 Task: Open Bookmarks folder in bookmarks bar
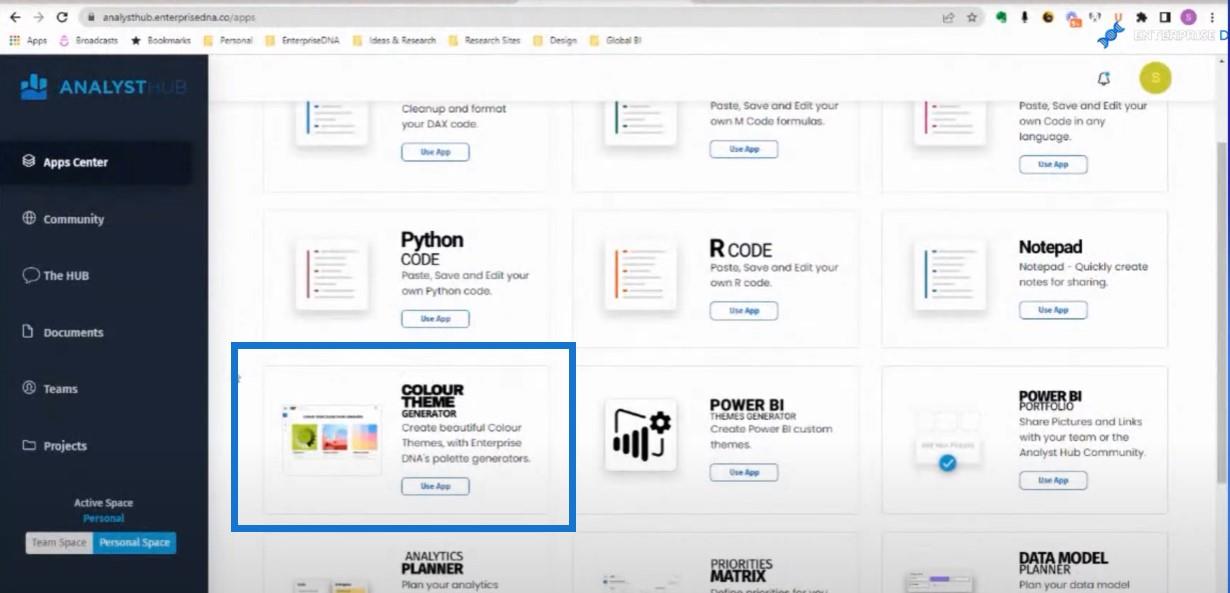(x=160, y=41)
